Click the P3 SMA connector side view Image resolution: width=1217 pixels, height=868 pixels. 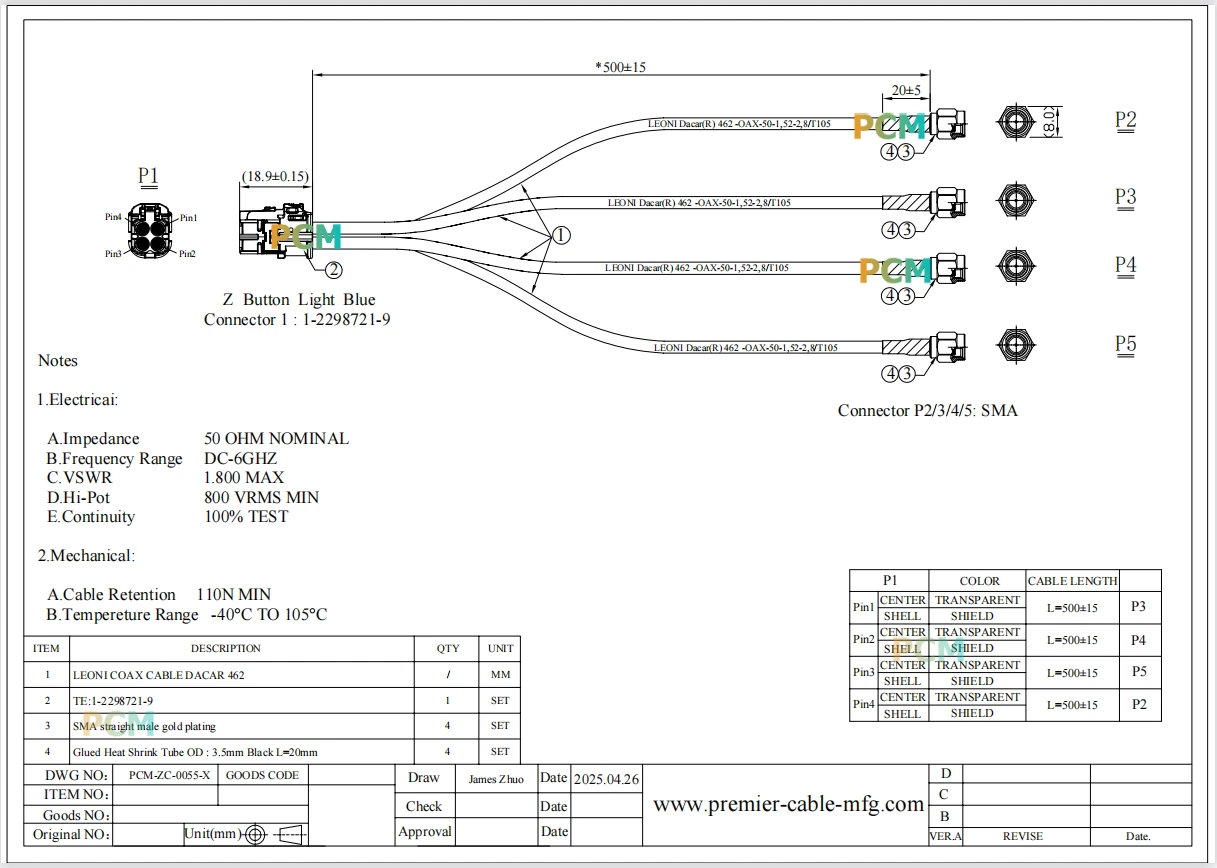tap(948, 202)
